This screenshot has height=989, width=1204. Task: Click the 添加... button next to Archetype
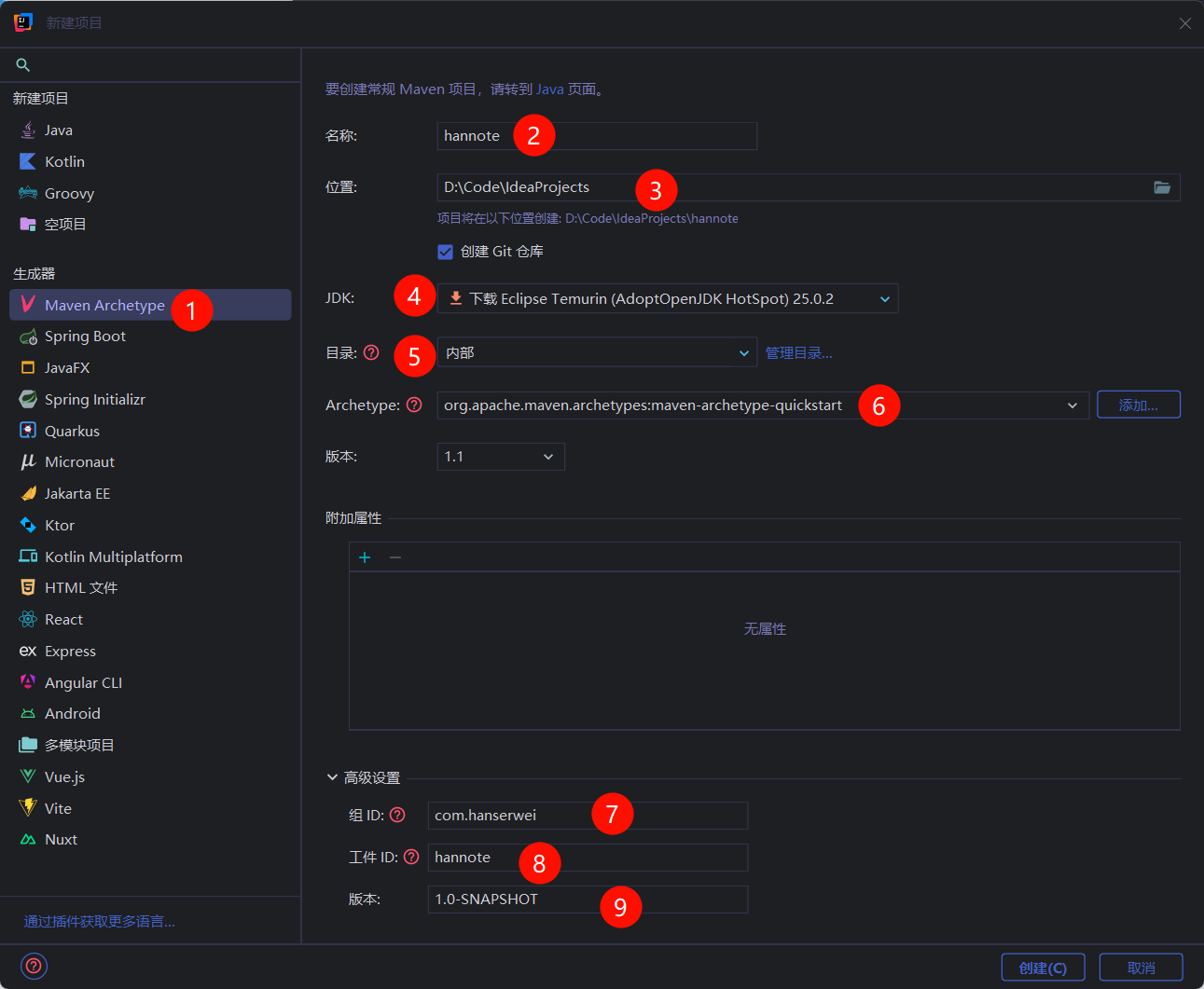[1138, 405]
